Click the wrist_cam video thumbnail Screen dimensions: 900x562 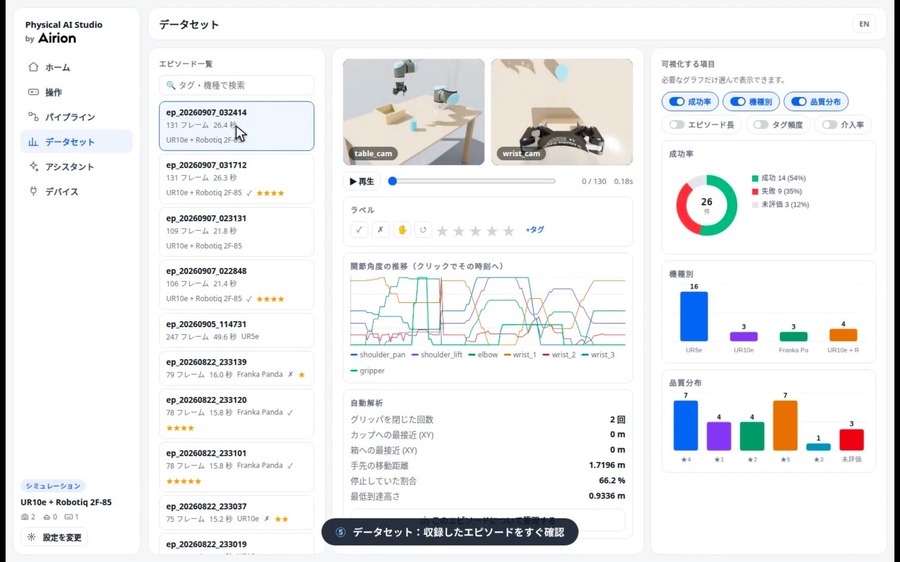click(562, 112)
